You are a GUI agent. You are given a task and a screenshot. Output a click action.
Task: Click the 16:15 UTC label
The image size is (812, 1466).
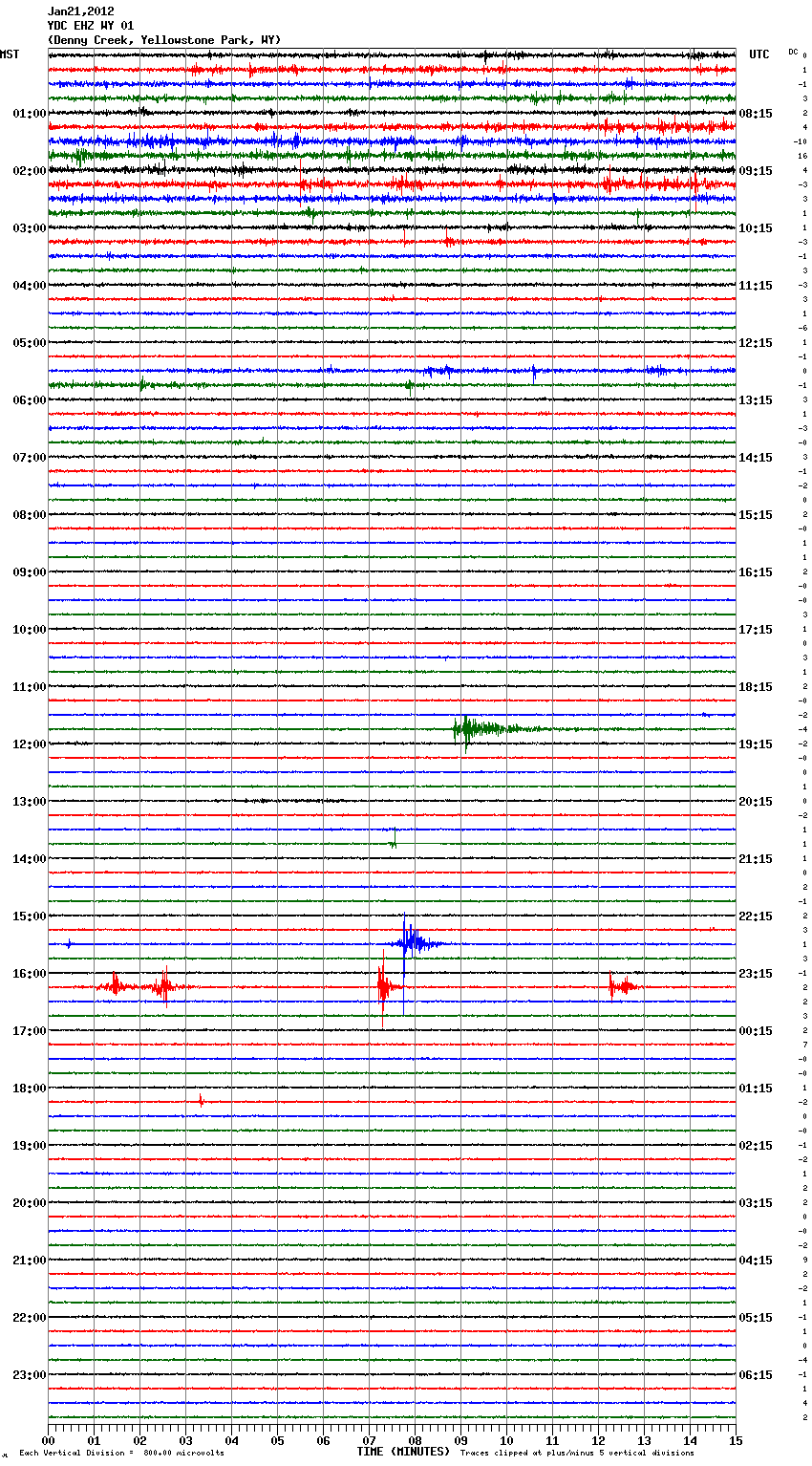756,572
